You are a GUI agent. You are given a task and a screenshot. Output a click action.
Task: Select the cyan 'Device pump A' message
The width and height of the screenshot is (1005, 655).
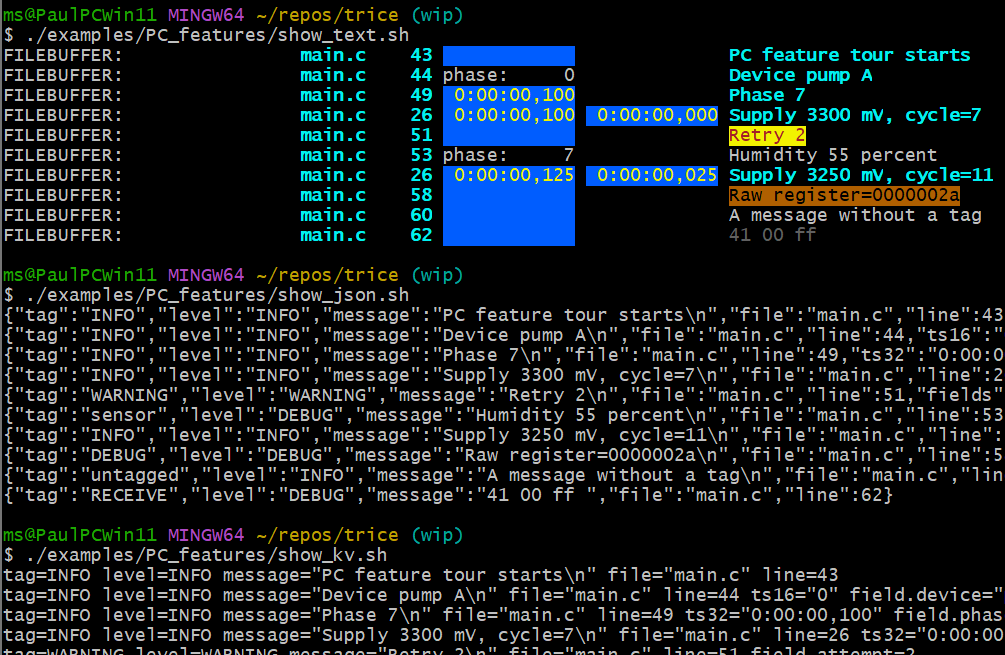[801, 75]
